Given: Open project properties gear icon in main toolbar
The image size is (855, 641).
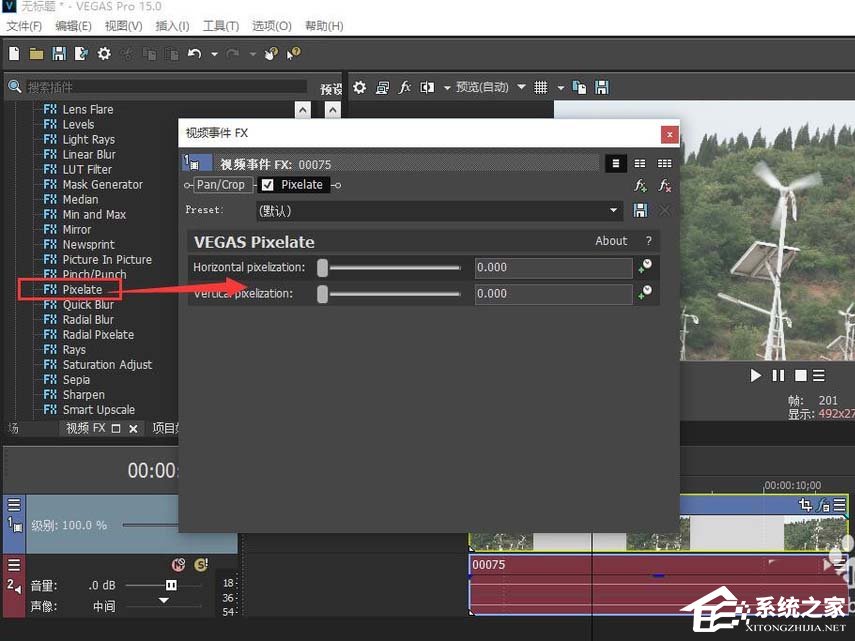Looking at the screenshot, I should point(104,53).
